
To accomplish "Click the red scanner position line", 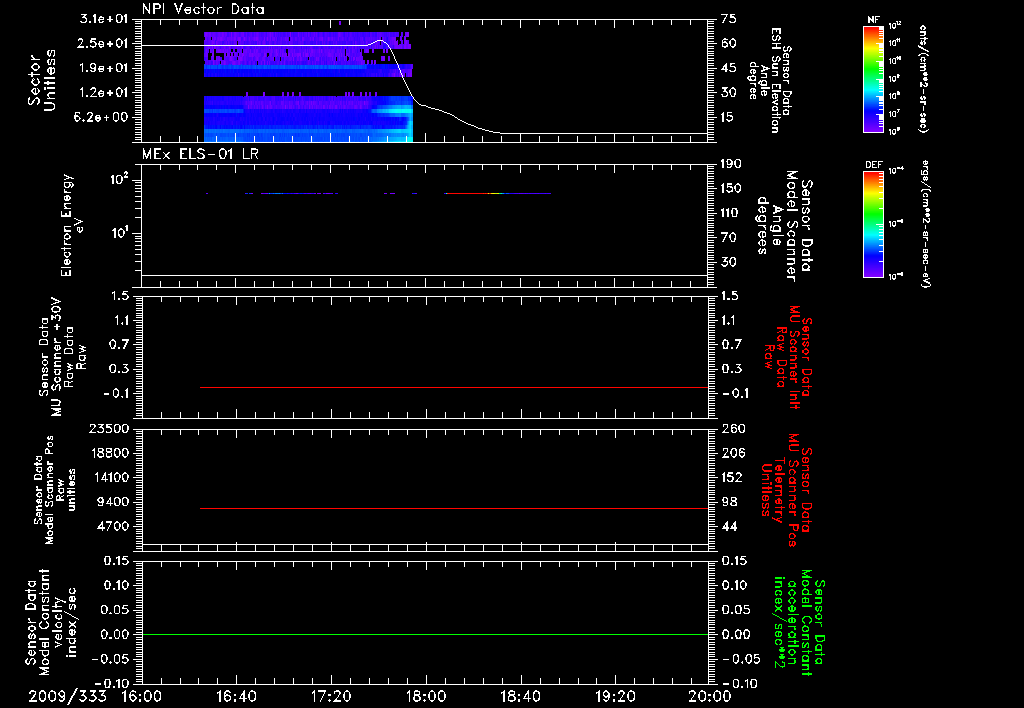I will (x=454, y=508).
